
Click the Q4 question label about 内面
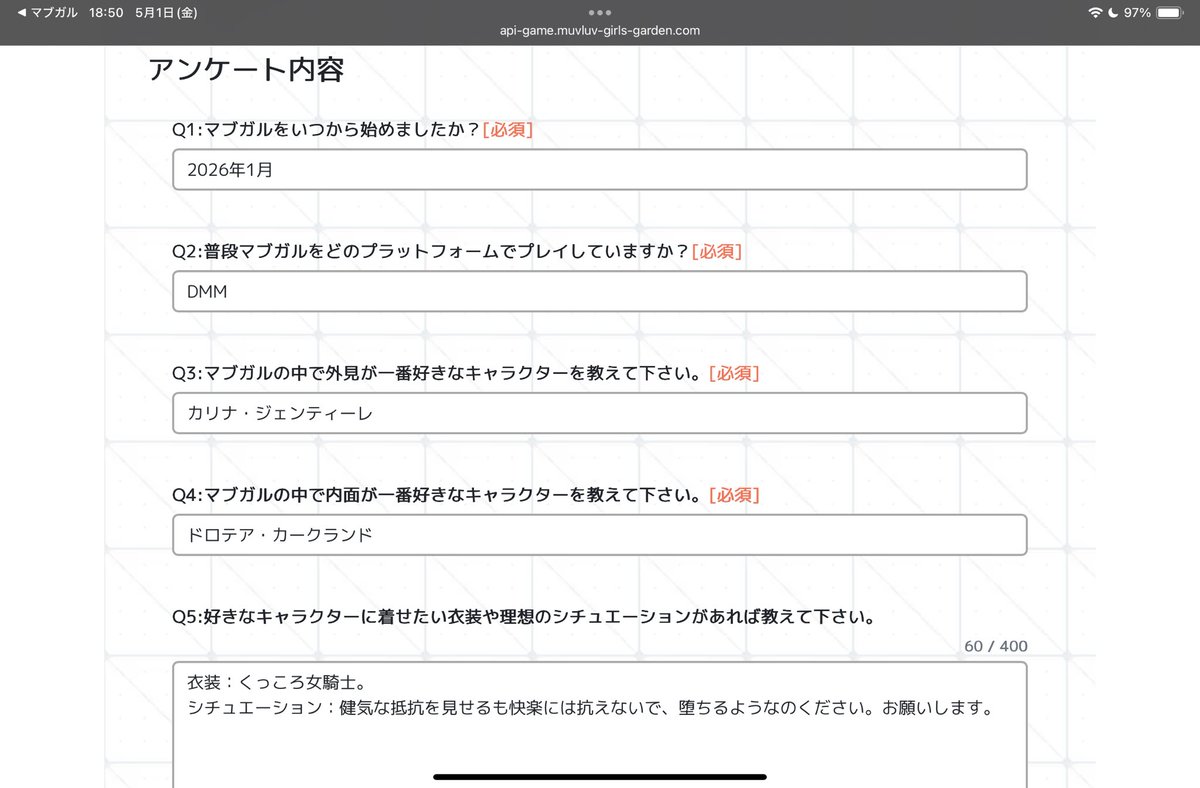(466, 496)
